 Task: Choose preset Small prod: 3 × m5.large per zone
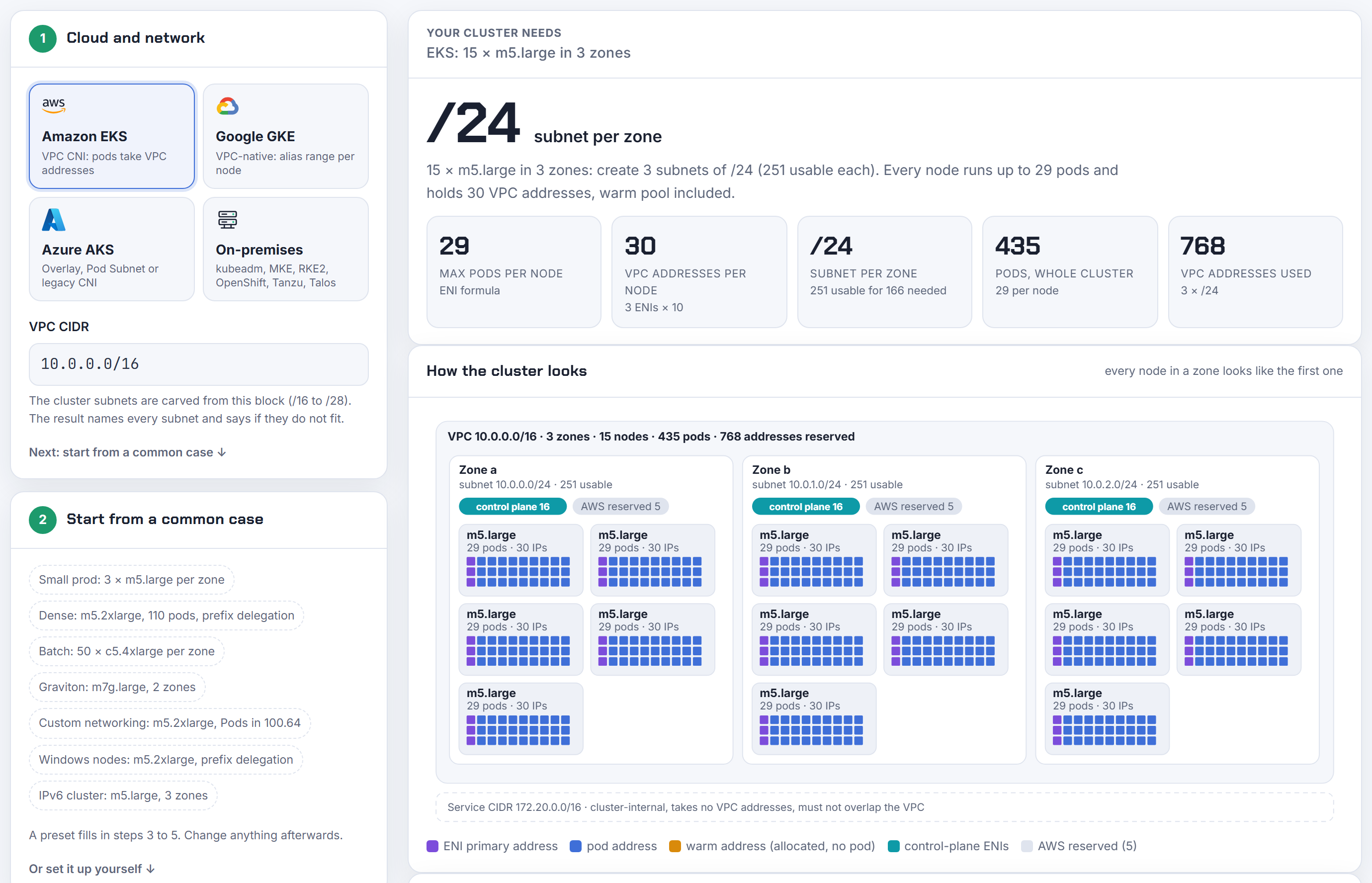click(x=132, y=580)
